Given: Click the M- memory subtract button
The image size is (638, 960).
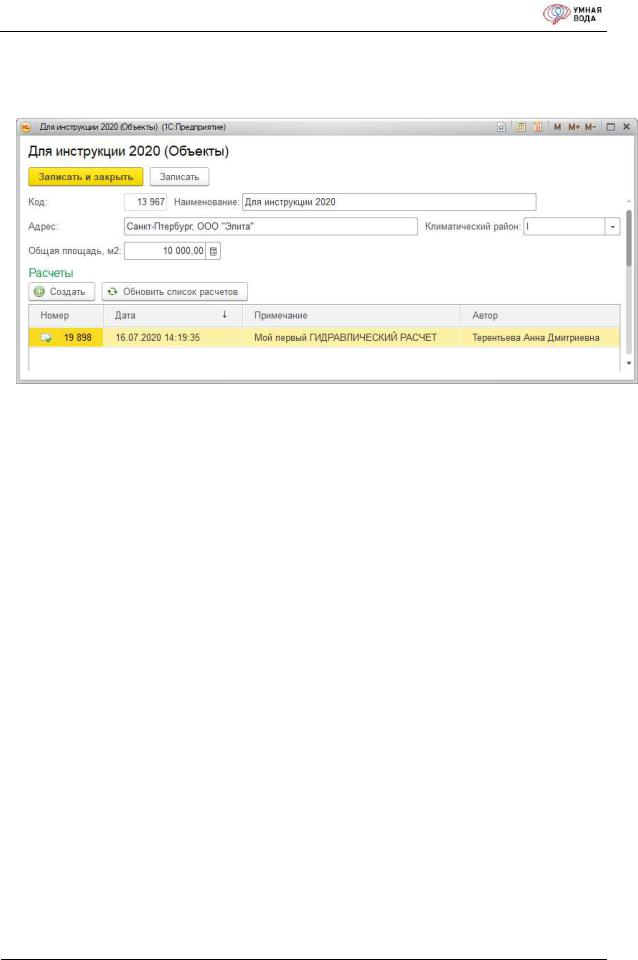Looking at the screenshot, I should pos(590,127).
